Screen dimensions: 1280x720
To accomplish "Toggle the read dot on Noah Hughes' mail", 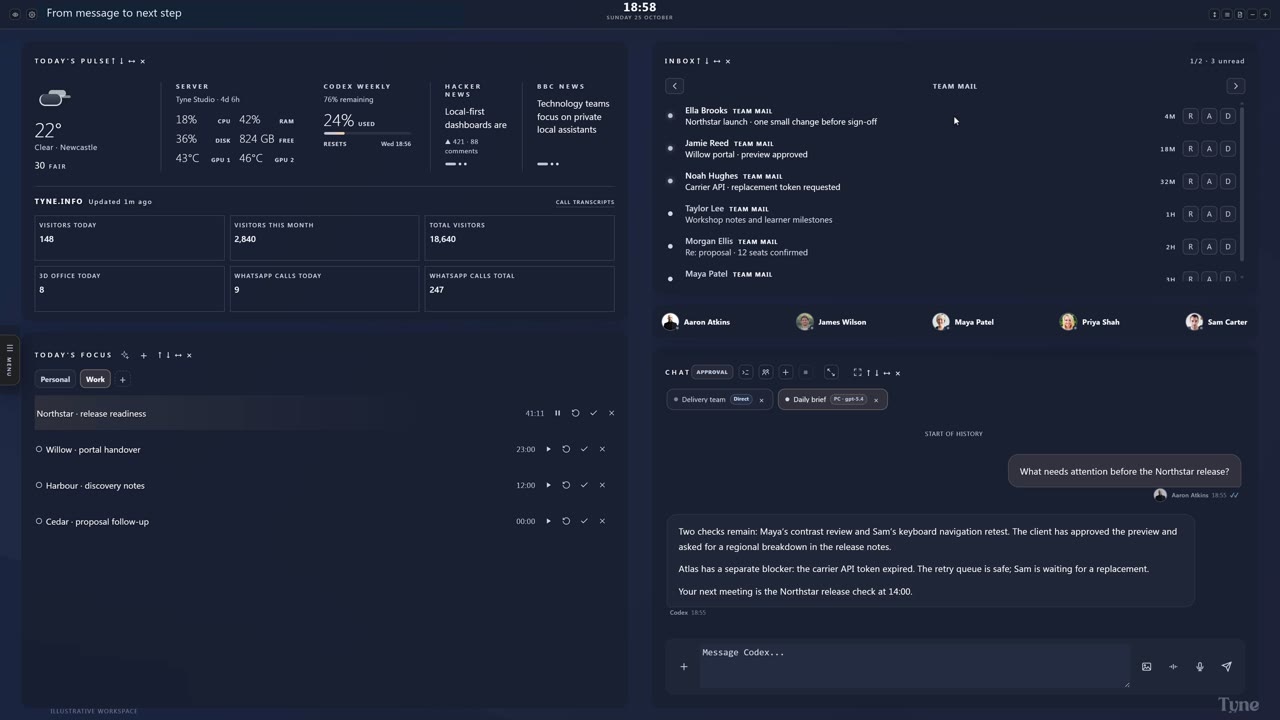I will click(670, 181).
